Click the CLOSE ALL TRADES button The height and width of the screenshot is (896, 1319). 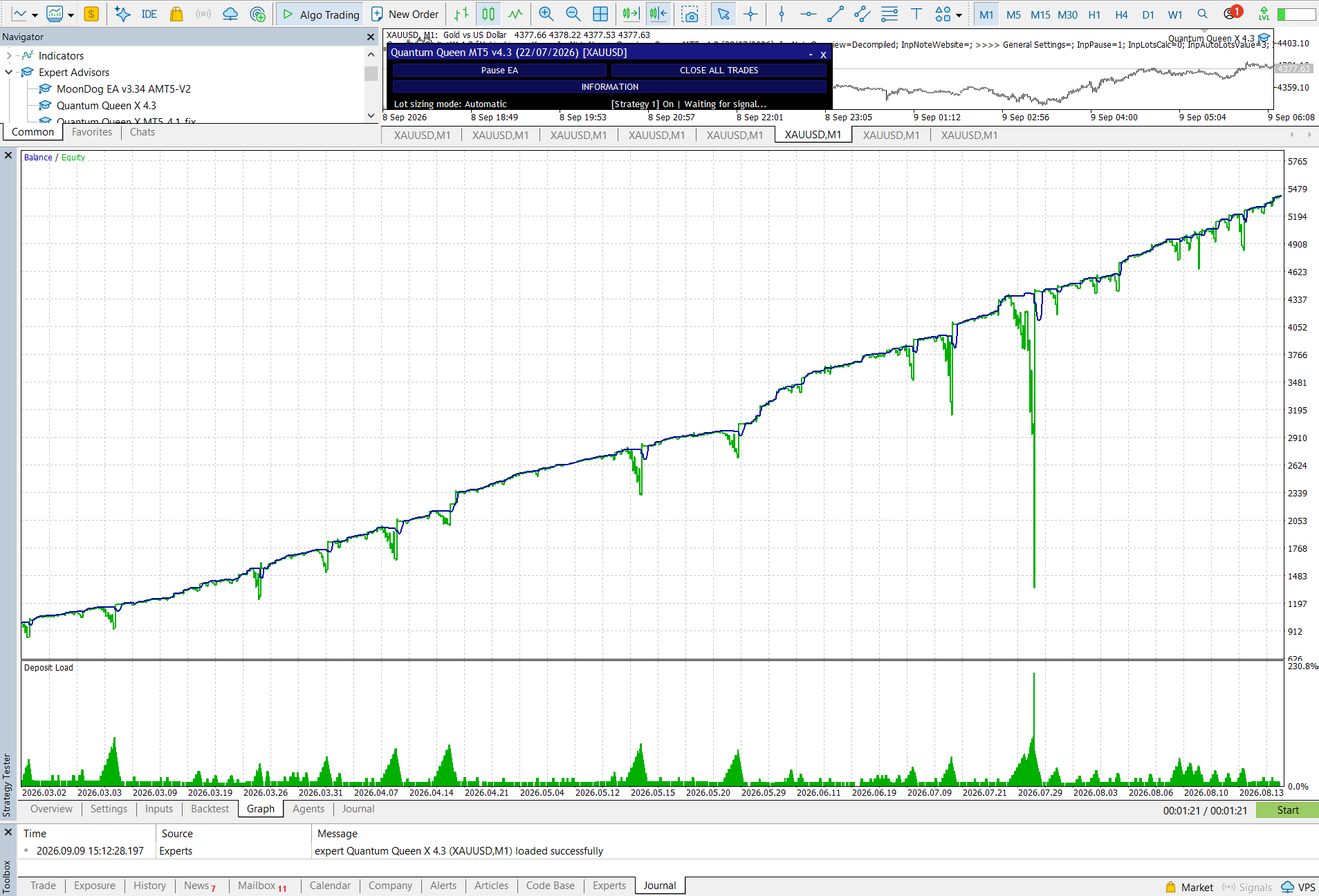tap(719, 70)
